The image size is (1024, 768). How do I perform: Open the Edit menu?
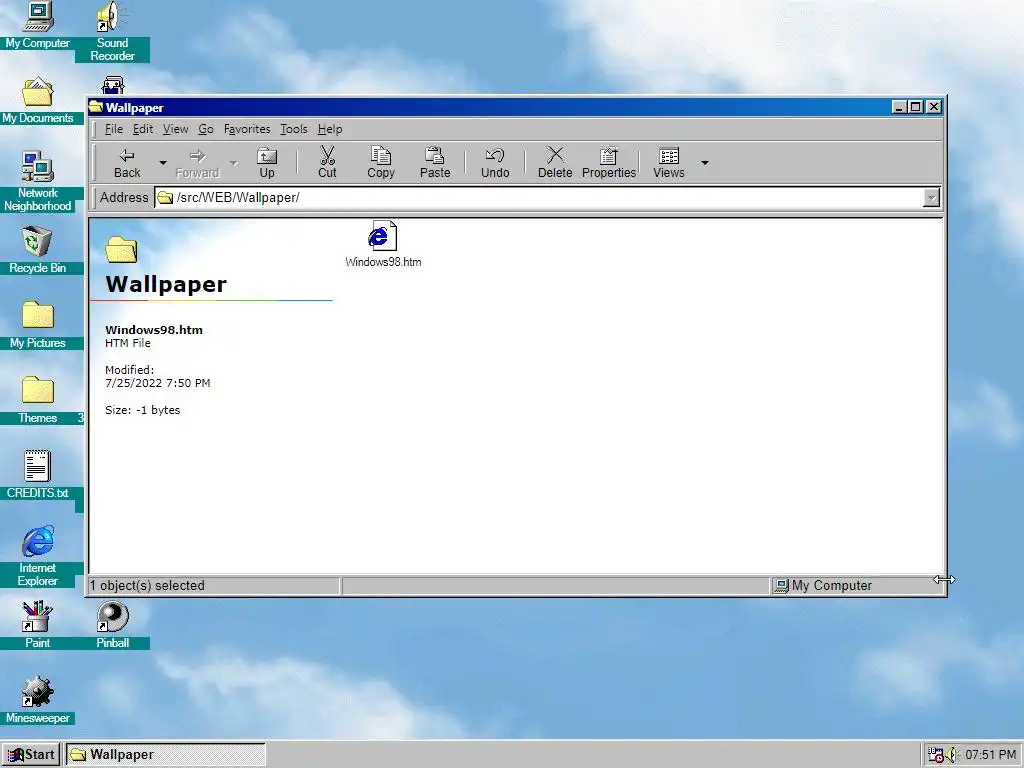[x=143, y=129]
